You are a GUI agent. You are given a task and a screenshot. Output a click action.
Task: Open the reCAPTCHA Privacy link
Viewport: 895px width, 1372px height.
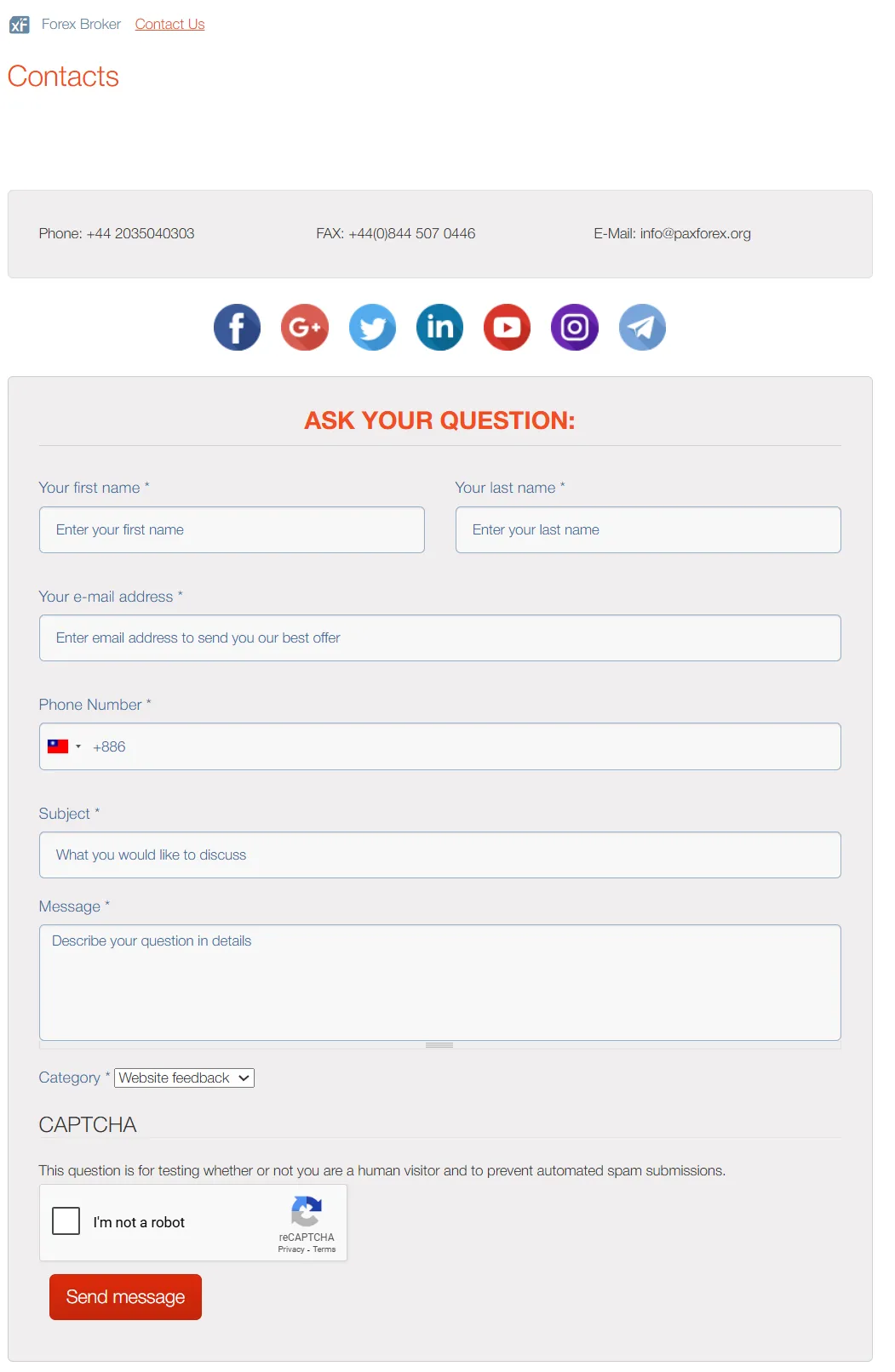click(x=291, y=1249)
